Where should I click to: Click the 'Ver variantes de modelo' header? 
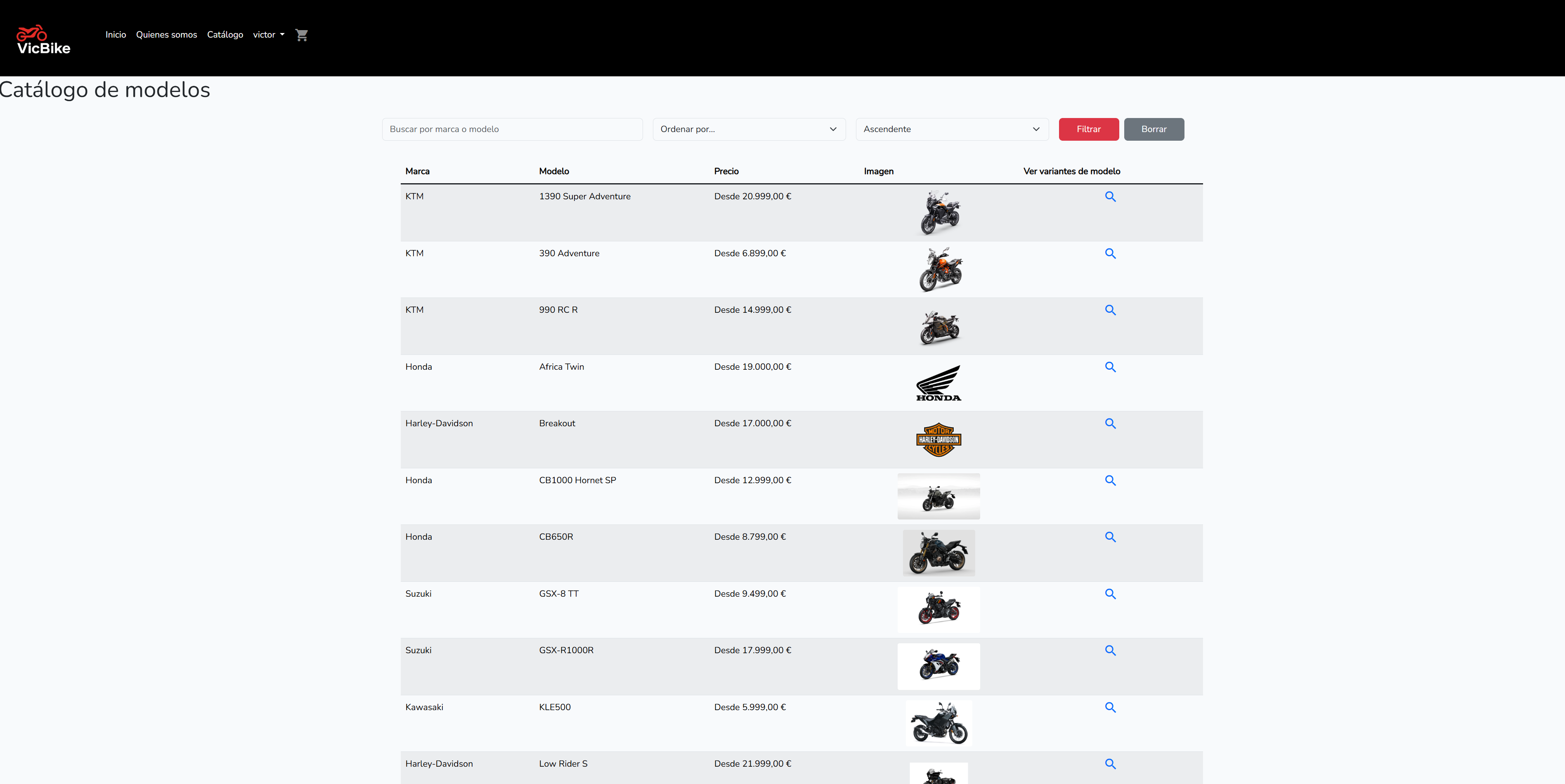pos(1072,171)
